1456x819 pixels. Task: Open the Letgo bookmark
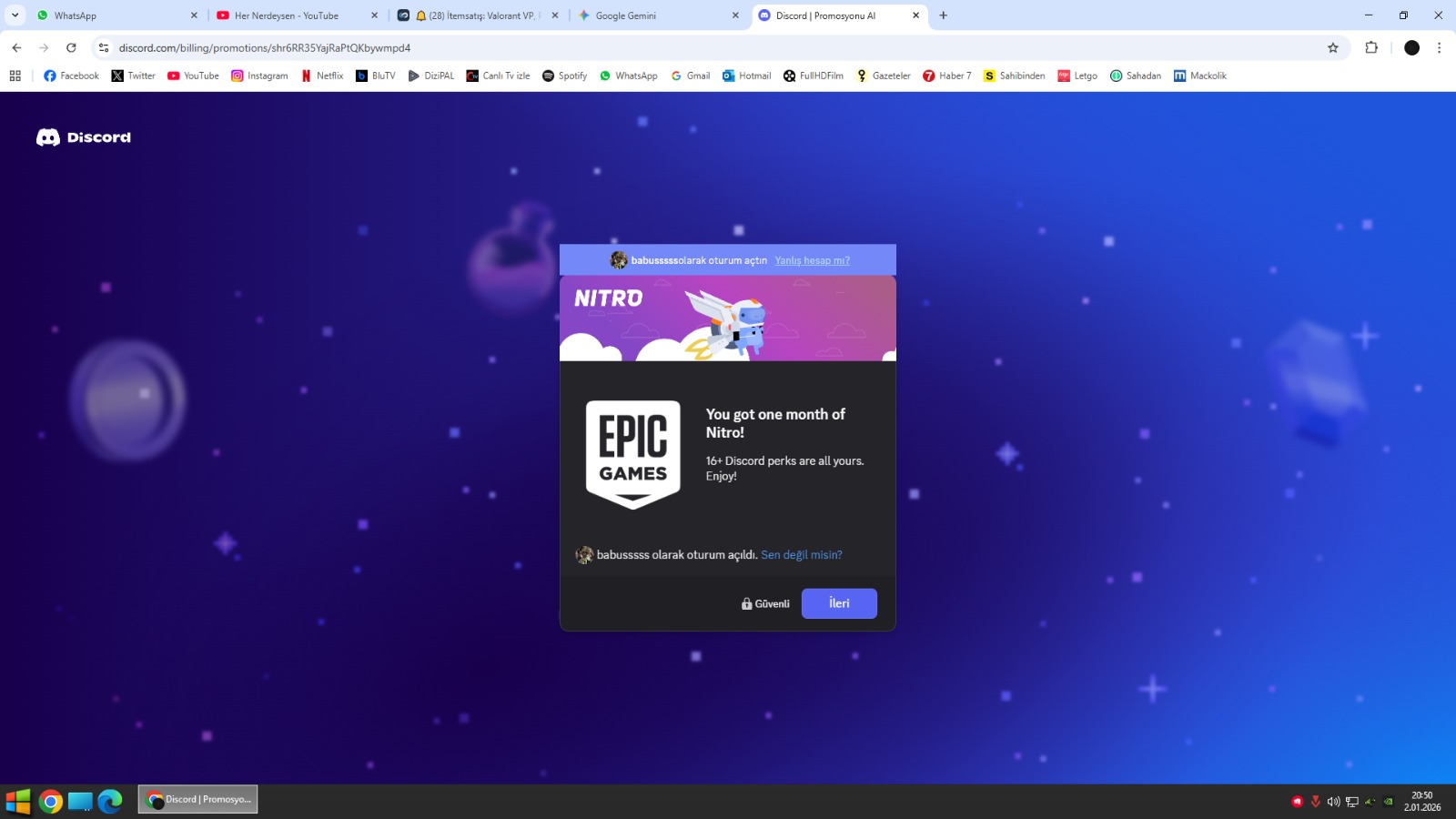click(1077, 76)
